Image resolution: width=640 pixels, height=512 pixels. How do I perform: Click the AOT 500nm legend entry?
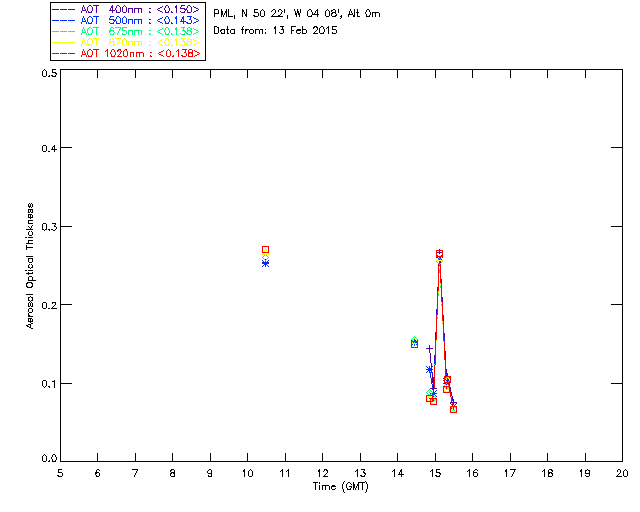[x=127, y=20]
